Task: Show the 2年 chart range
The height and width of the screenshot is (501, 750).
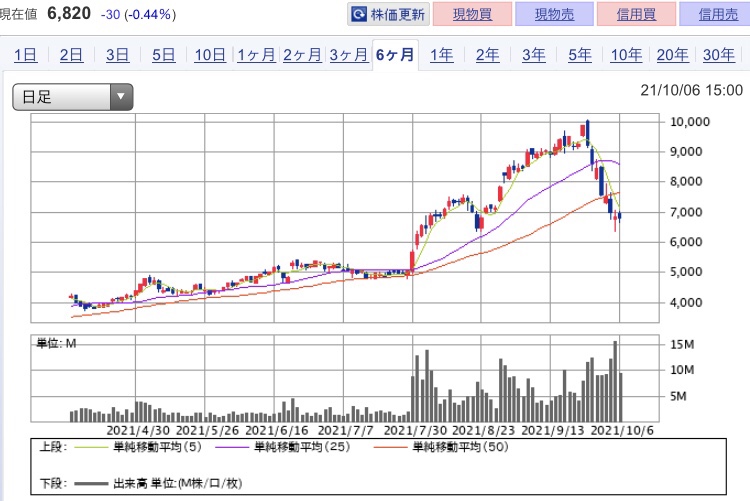Action: 487,55
